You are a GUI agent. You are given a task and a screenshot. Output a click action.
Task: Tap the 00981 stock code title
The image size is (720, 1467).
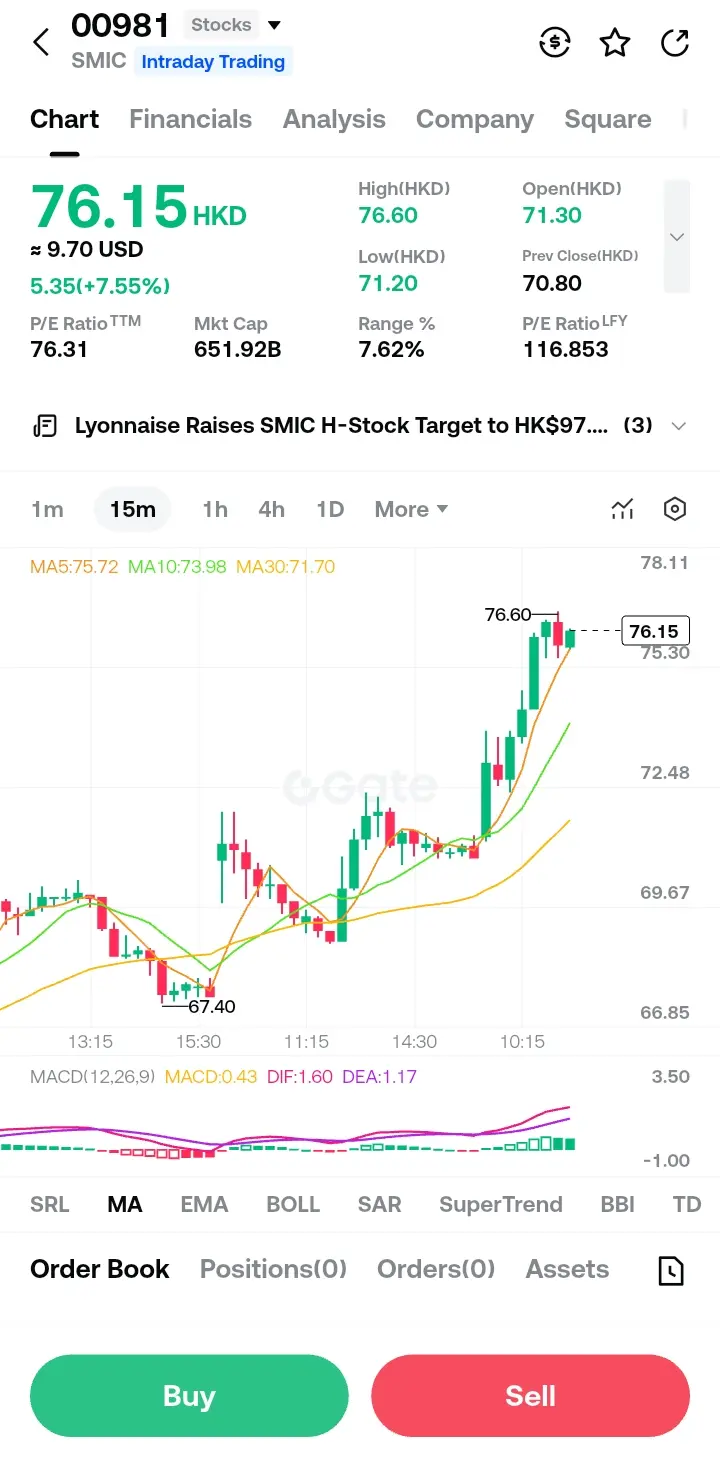120,25
